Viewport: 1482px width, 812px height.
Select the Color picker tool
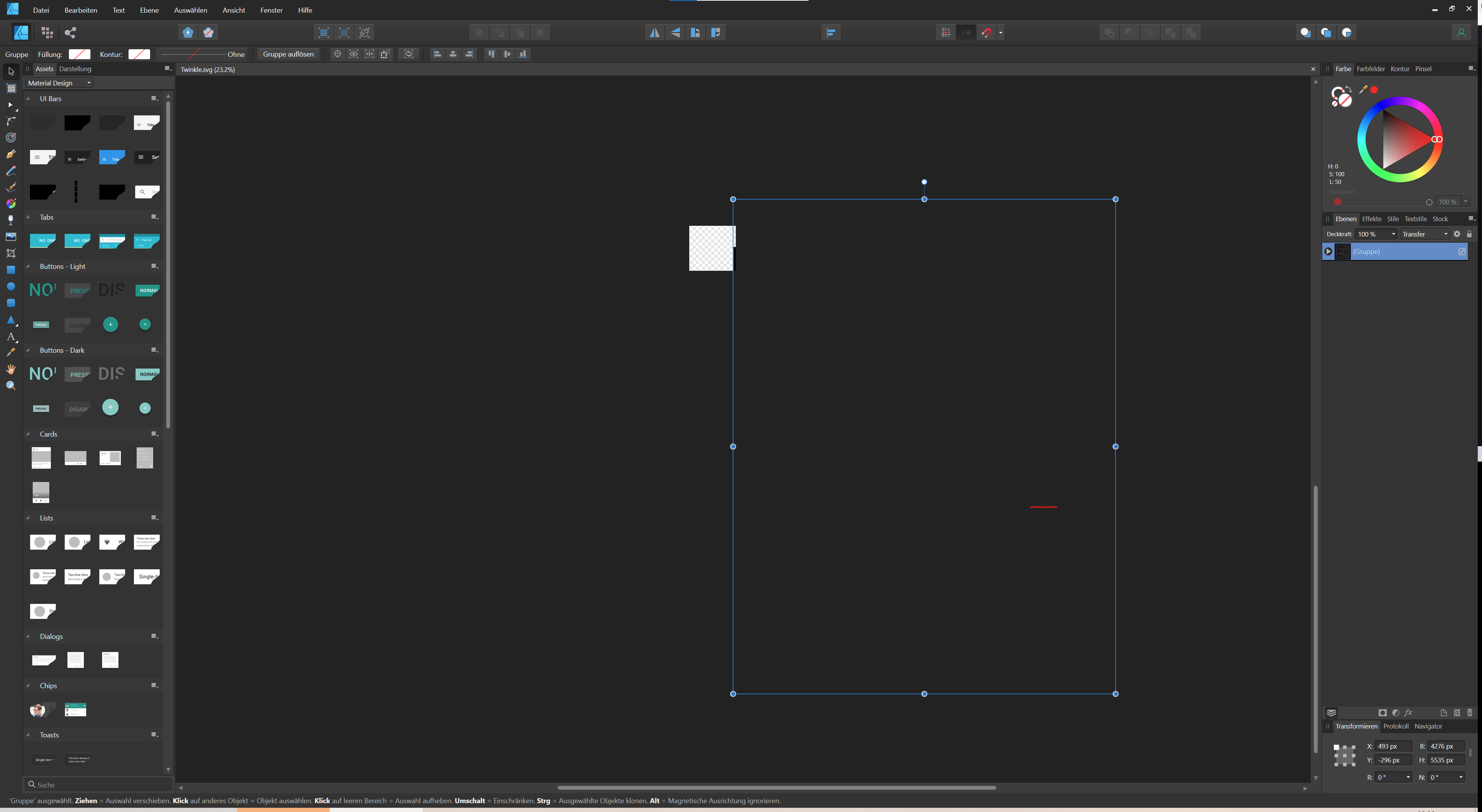pos(10,352)
